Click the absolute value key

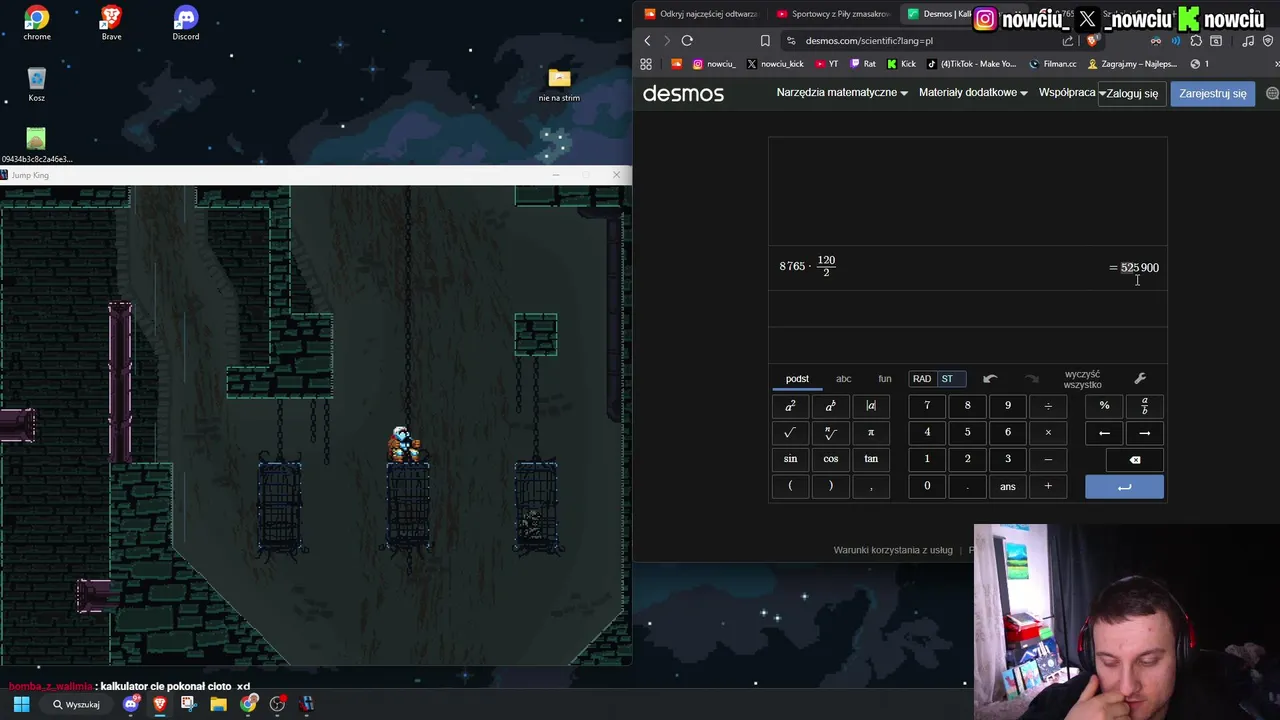(871, 406)
